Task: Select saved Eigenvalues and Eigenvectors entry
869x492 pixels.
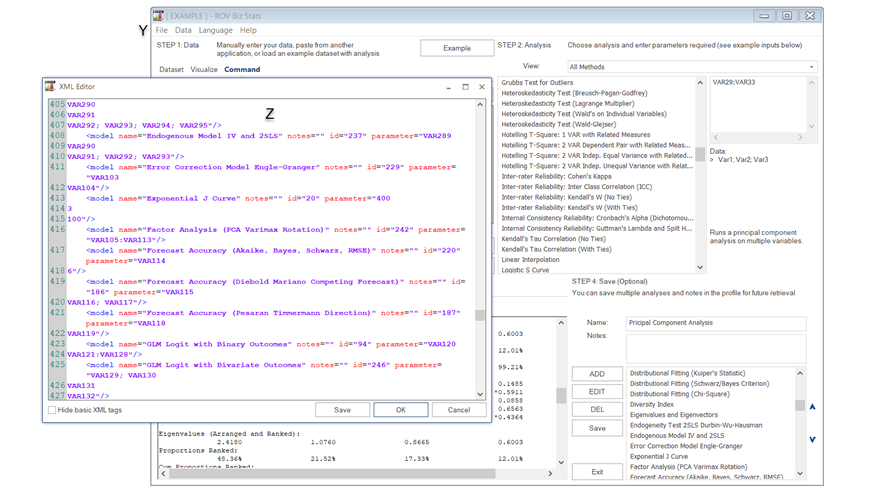Action: point(673,415)
